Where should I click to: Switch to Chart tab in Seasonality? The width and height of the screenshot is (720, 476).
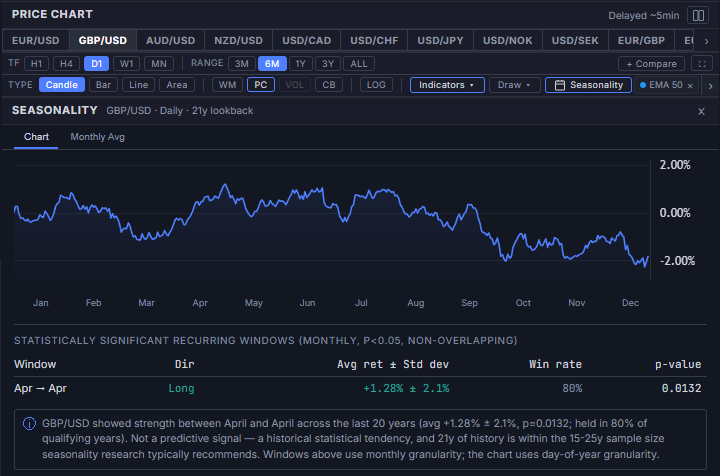coord(36,137)
